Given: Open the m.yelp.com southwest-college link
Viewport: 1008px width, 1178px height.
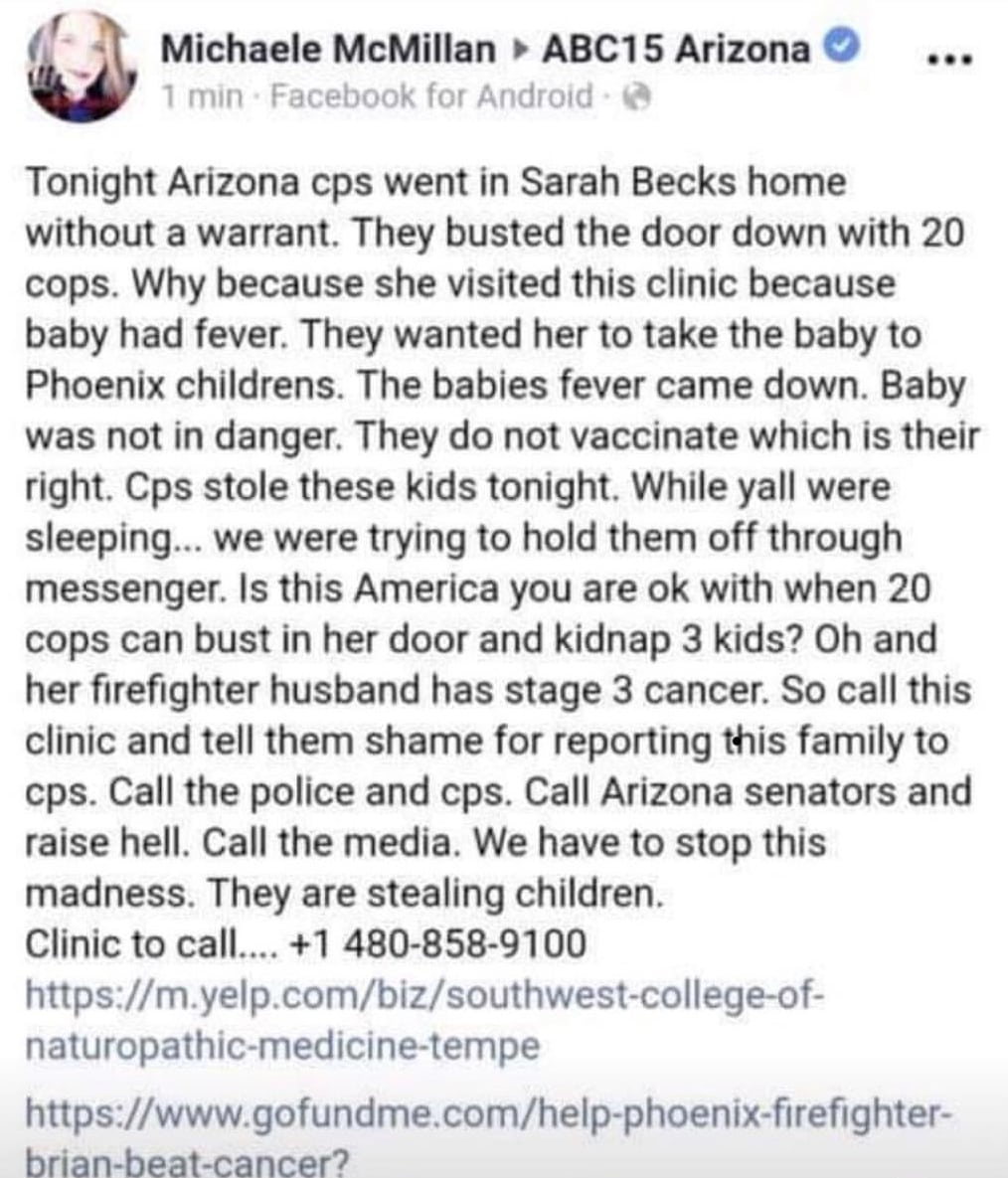Looking at the screenshot, I should pyautogui.click(x=424, y=997).
